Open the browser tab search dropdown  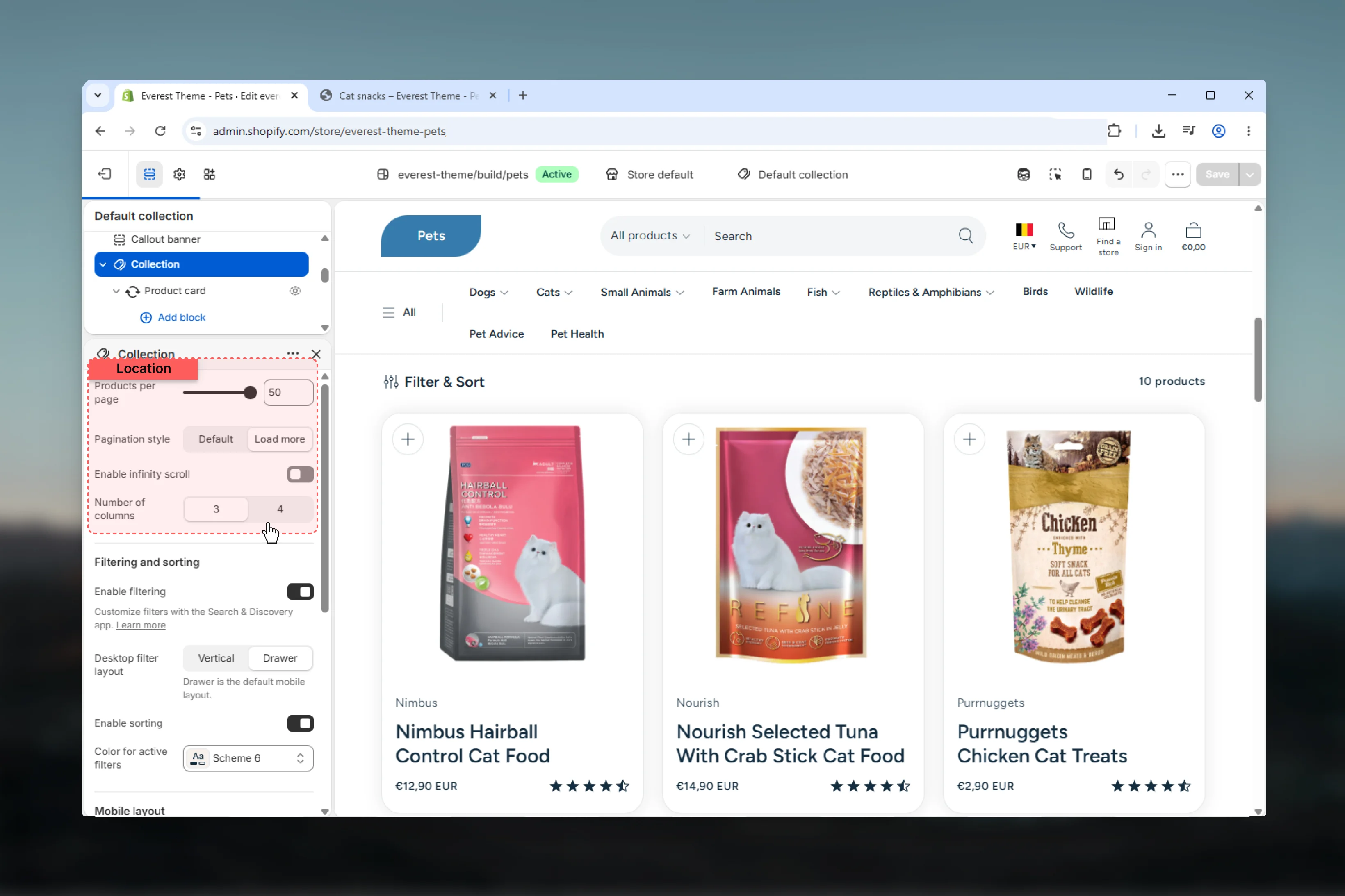click(98, 96)
